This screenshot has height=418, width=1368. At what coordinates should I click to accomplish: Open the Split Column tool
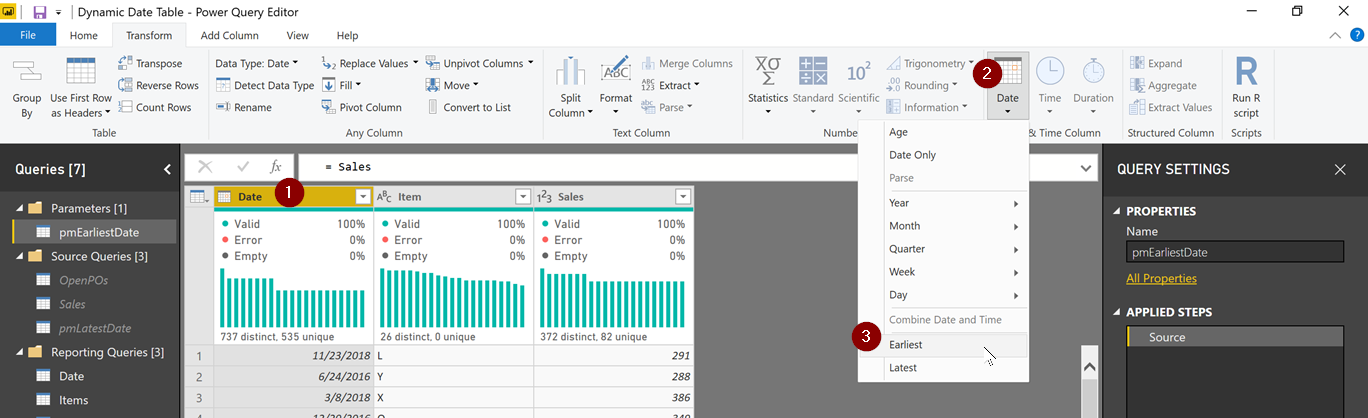(570, 88)
